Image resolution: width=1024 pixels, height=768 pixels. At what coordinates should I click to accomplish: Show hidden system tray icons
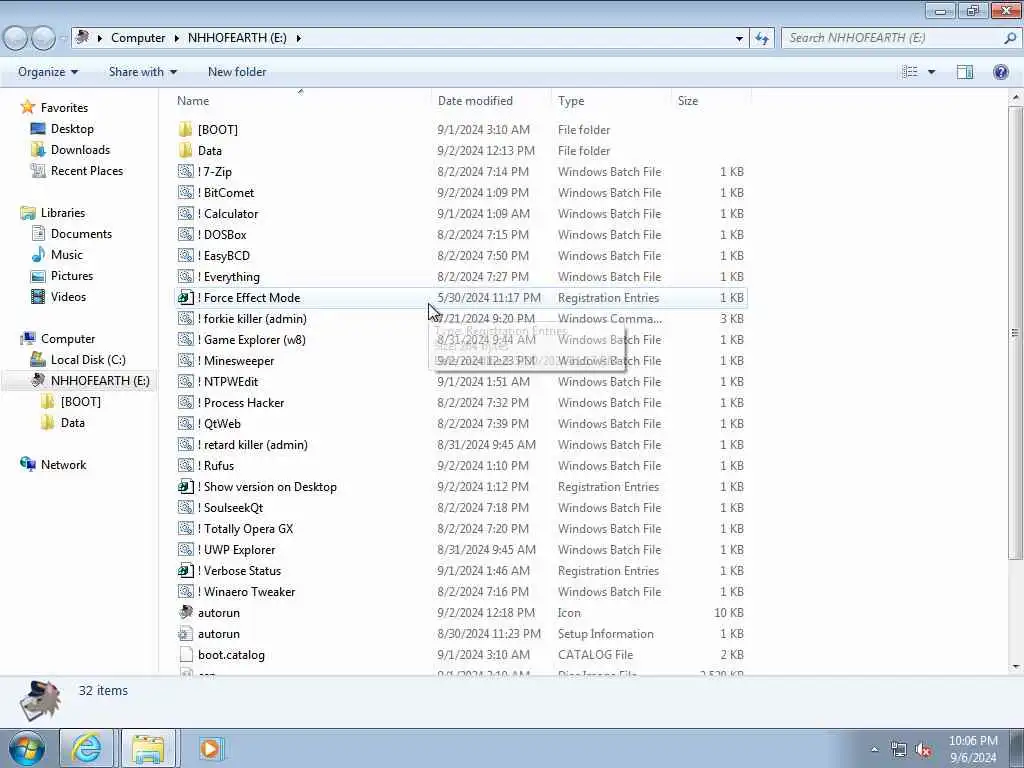point(874,750)
